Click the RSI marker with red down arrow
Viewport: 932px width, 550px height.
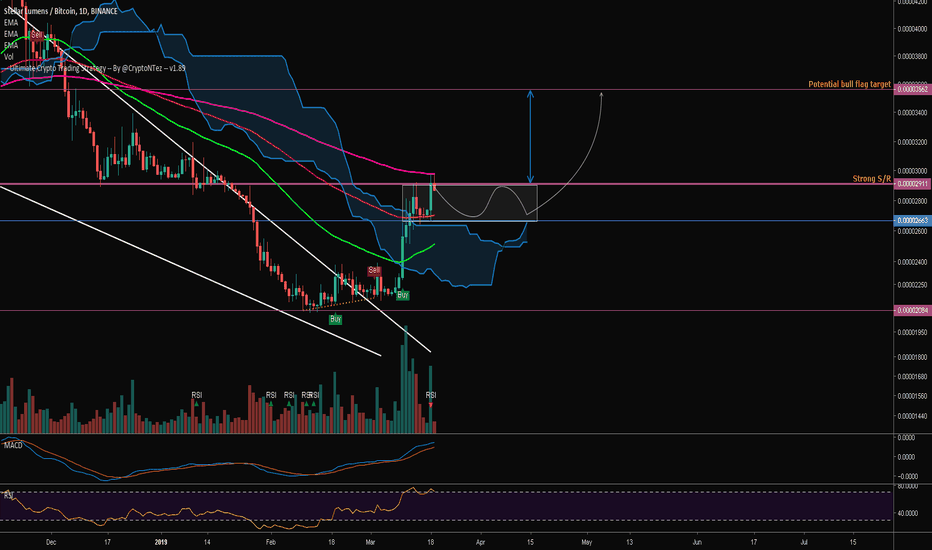pos(431,398)
